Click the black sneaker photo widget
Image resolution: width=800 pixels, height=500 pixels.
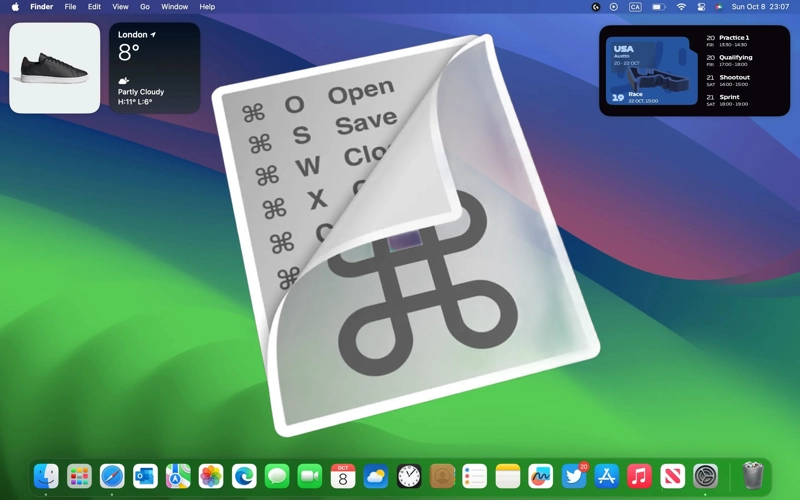tap(55, 68)
